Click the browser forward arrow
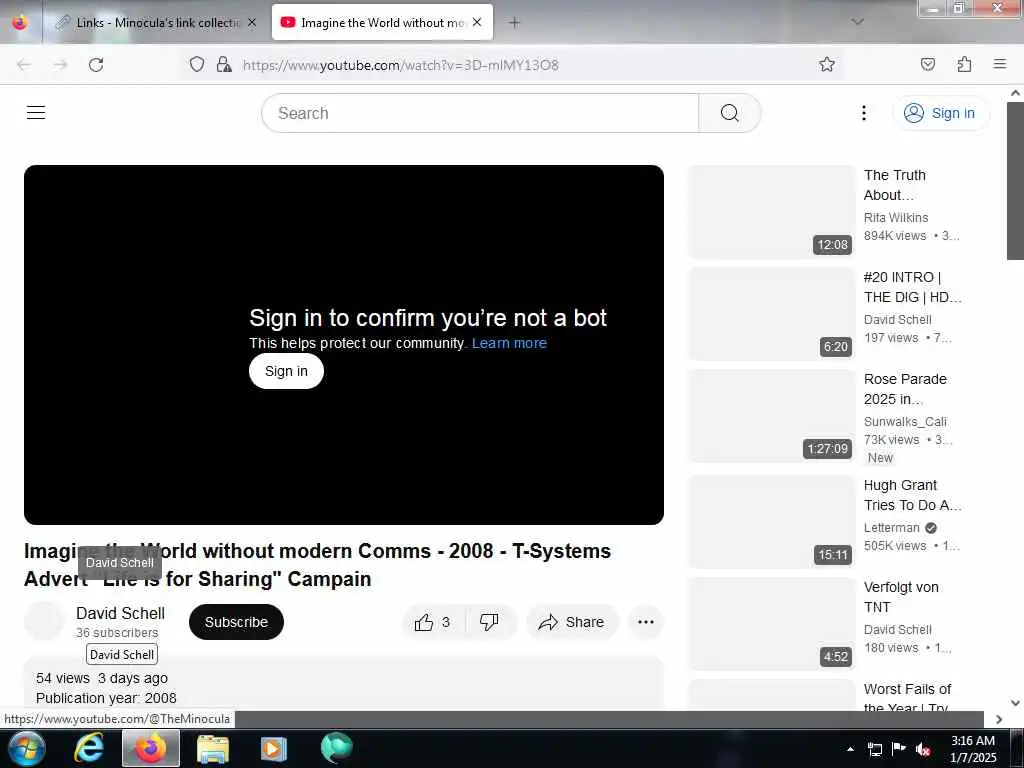 (60, 65)
